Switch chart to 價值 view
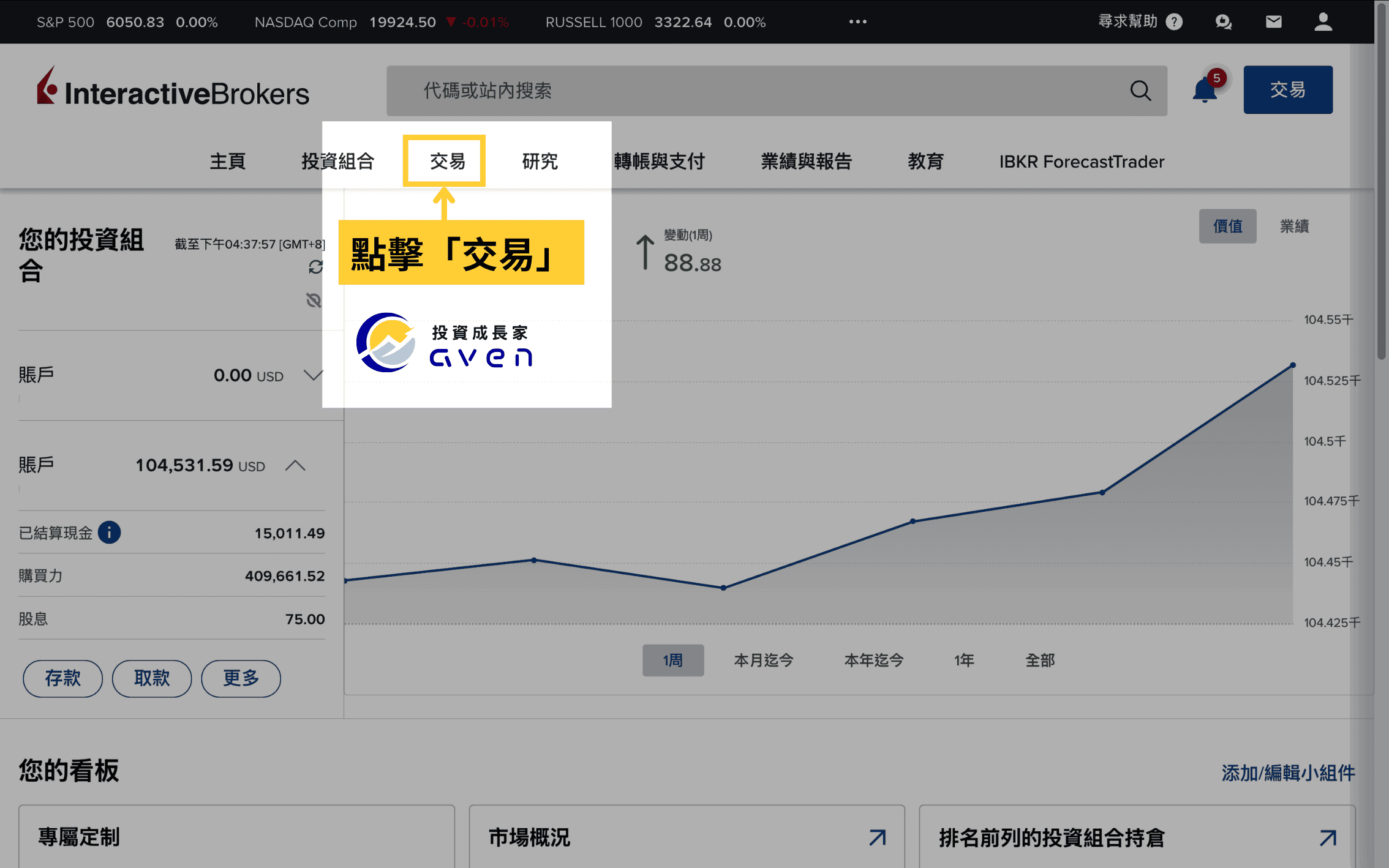The height and width of the screenshot is (868, 1389). pyautogui.click(x=1227, y=226)
